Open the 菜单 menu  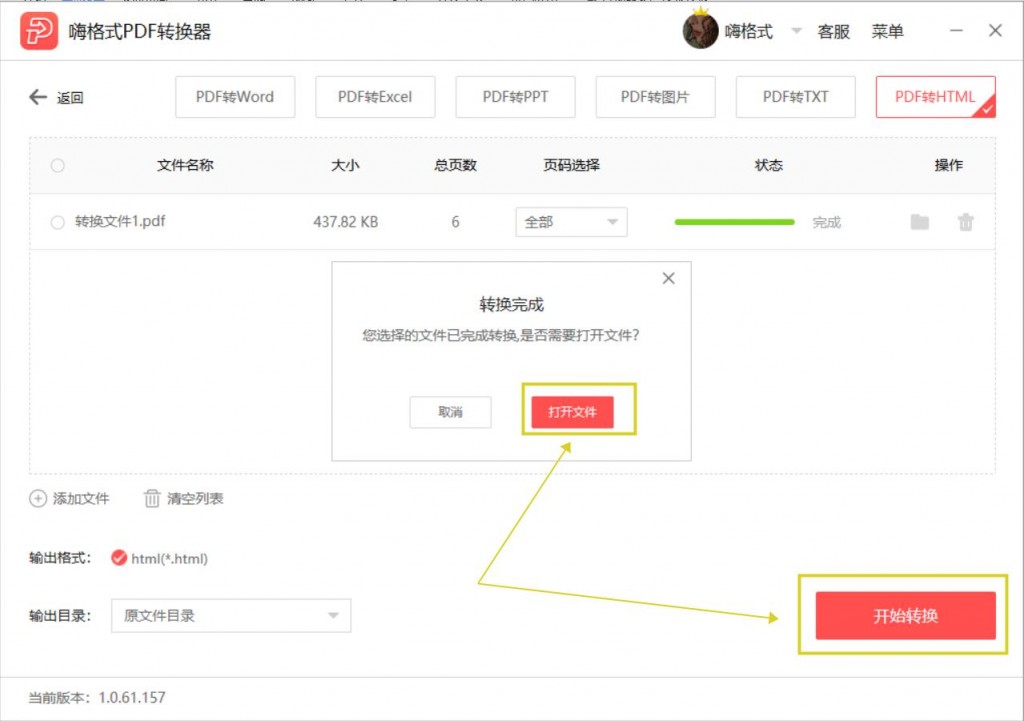[887, 31]
